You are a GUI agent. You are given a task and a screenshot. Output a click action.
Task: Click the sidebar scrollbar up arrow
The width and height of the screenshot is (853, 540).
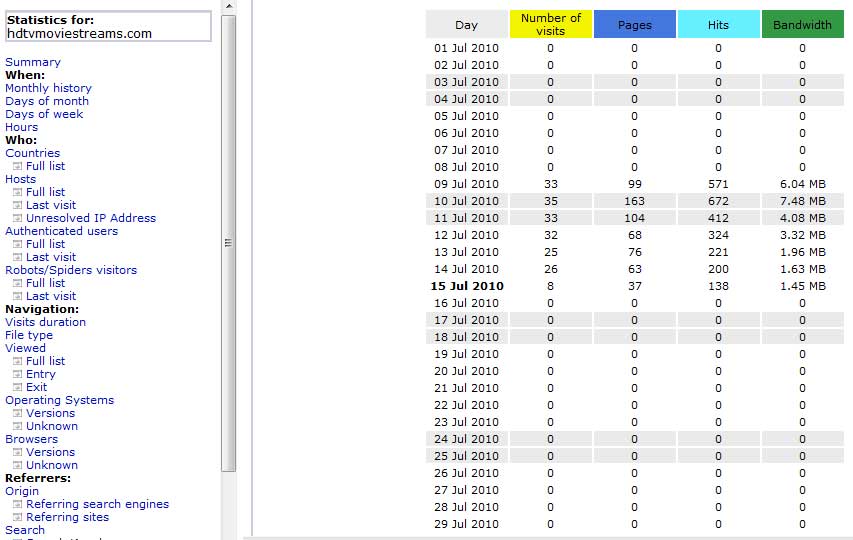click(x=229, y=6)
